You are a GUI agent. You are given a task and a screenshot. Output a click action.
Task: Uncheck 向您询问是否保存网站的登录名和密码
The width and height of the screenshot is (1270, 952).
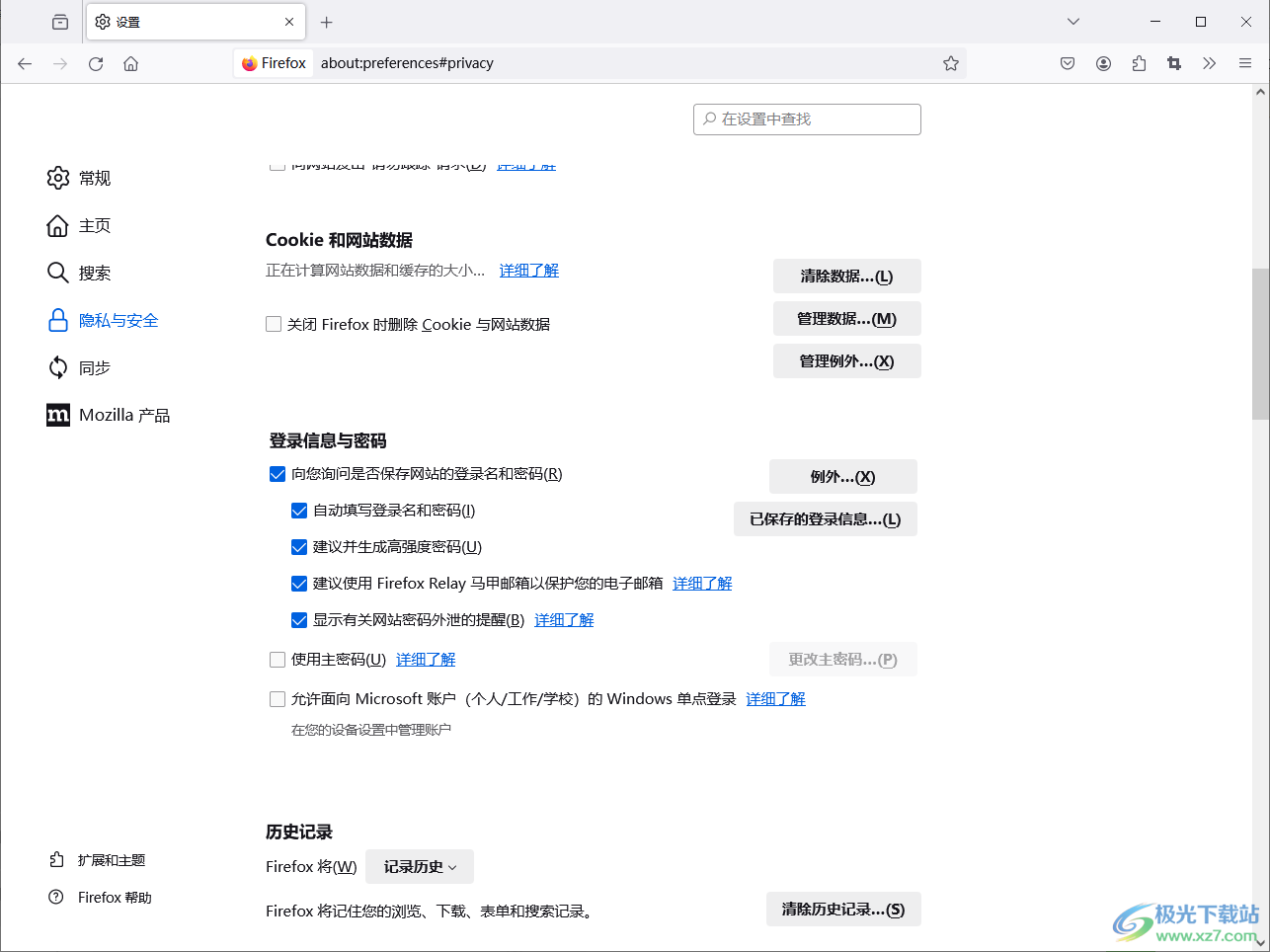tap(278, 474)
